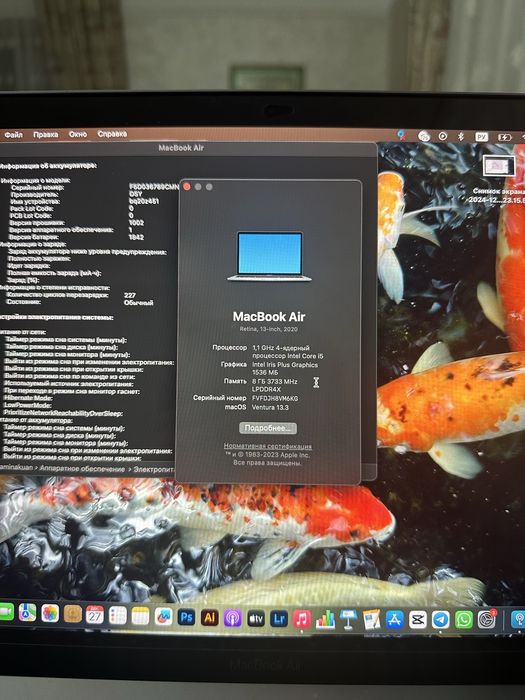Open App Store from the dock
525x700 pixels.
coord(395,620)
